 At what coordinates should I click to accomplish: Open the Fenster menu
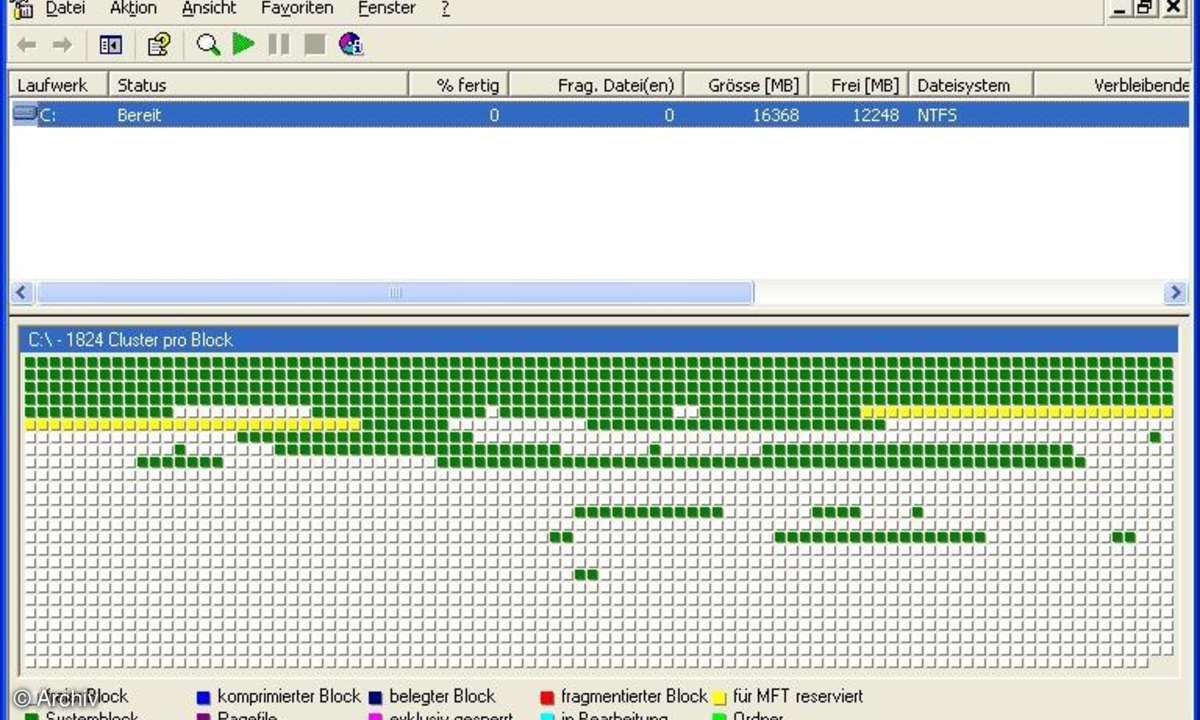pos(386,8)
